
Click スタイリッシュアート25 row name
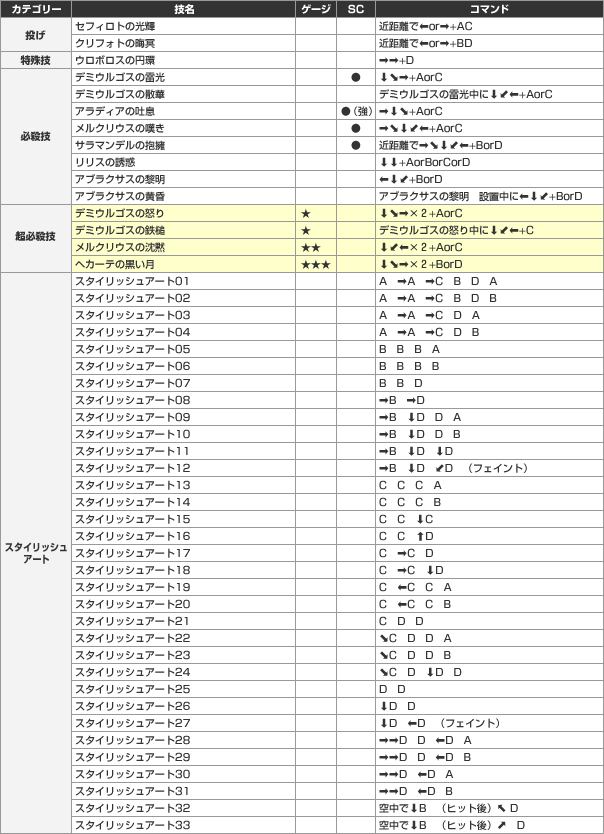(x=132, y=689)
